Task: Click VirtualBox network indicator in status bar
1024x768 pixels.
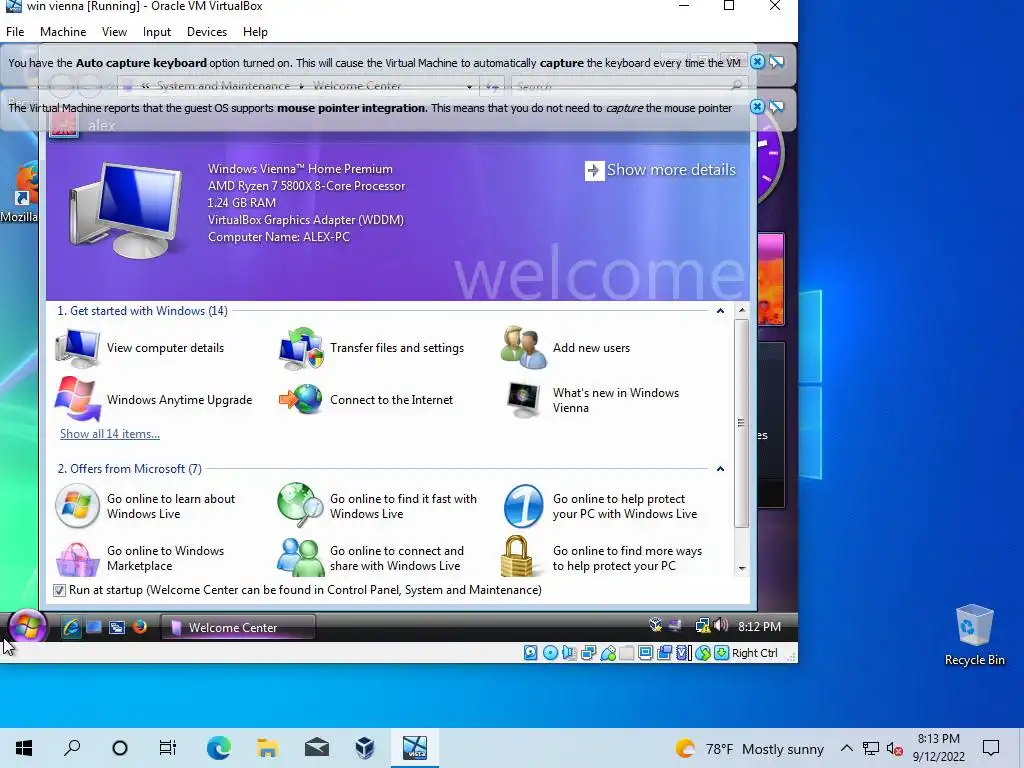Action: (x=588, y=653)
